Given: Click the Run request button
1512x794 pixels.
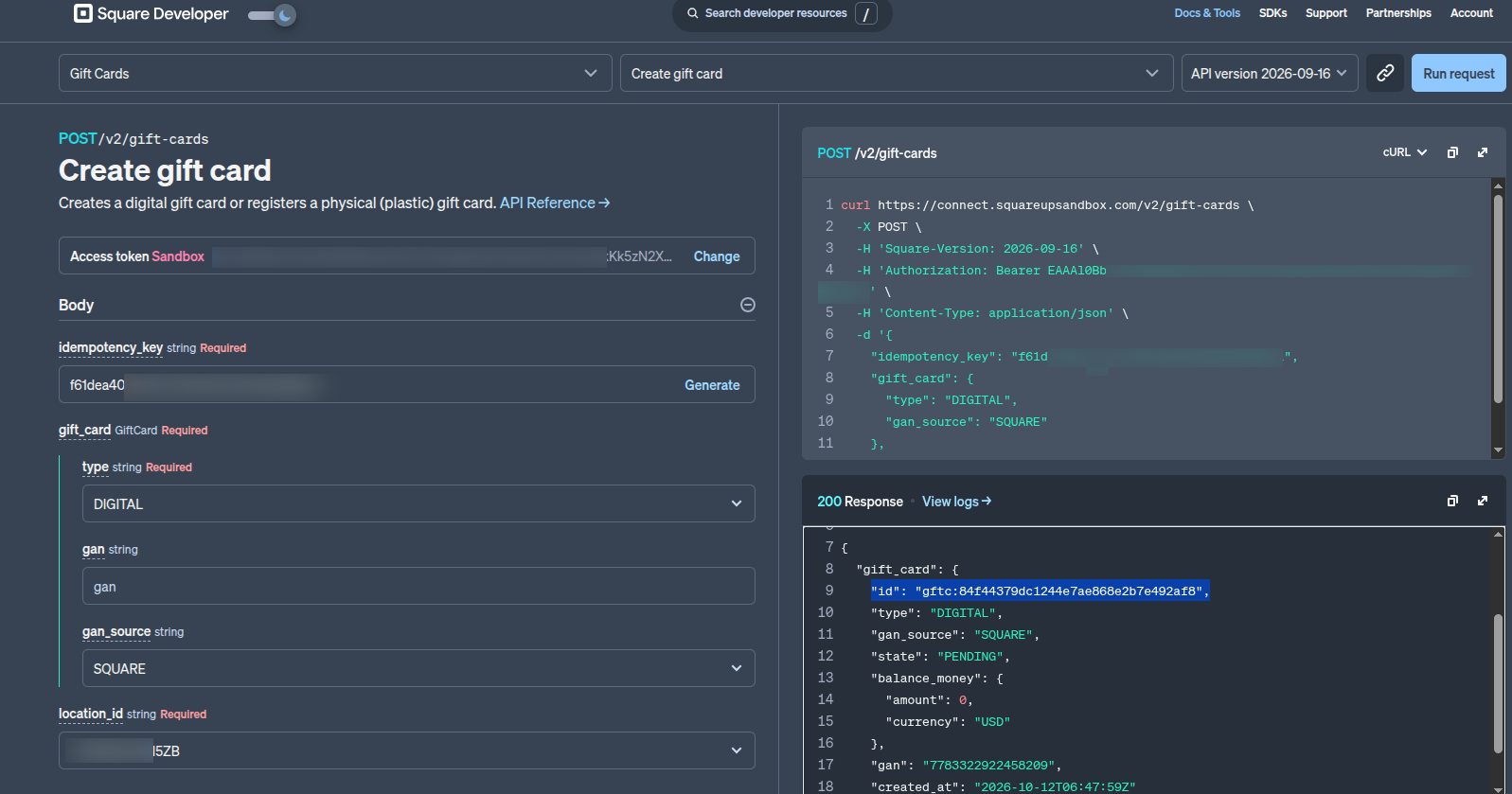Looking at the screenshot, I should tap(1459, 73).
